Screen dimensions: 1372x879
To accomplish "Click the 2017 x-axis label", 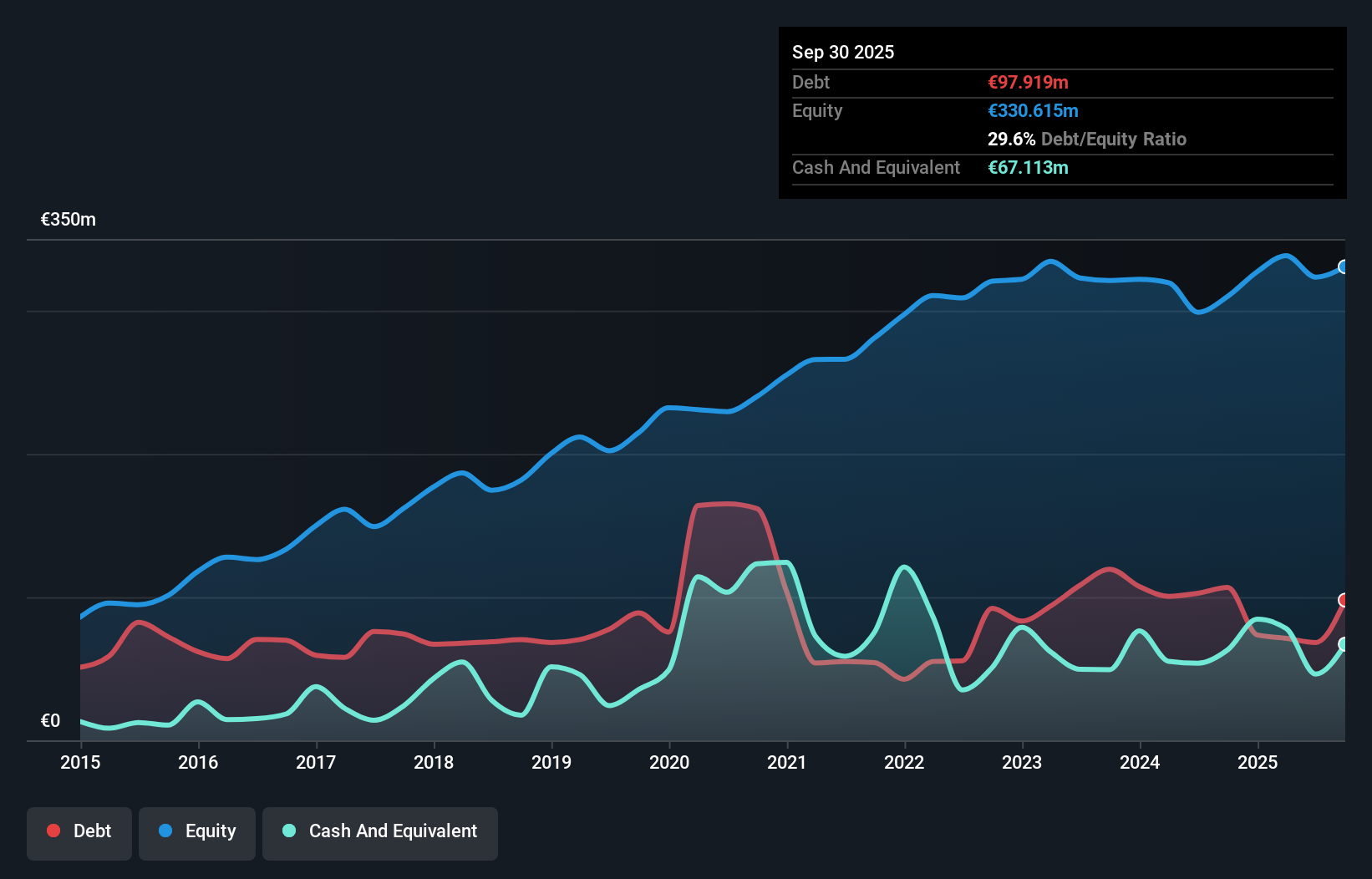I will [x=316, y=762].
